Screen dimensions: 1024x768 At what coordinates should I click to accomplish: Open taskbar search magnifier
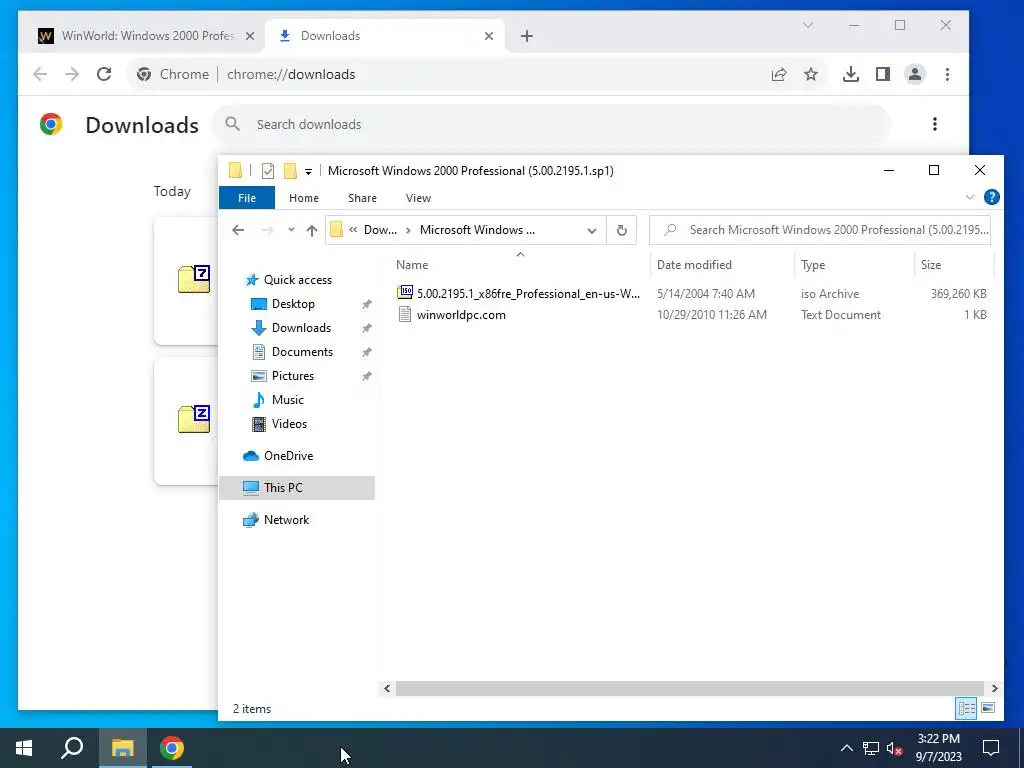(x=72, y=748)
